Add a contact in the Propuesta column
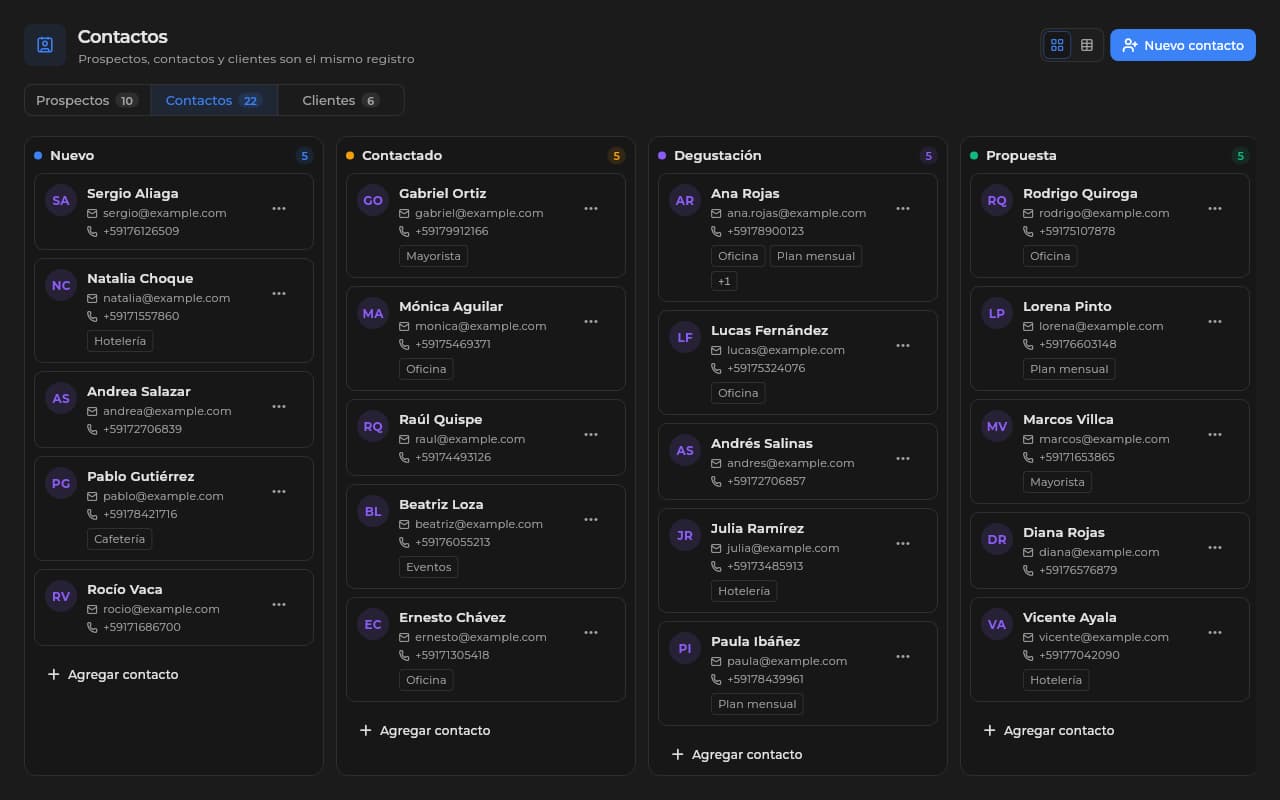 [x=1049, y=730]
